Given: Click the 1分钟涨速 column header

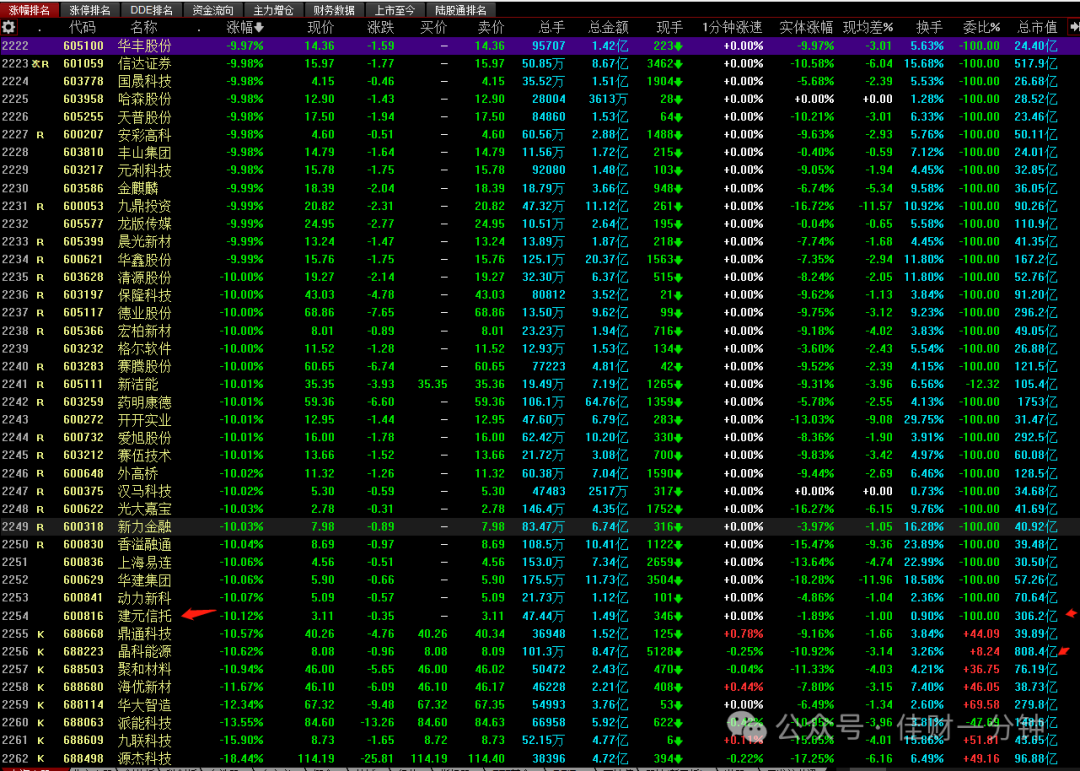Looking at the screenshot, I should tap(732, 28).
